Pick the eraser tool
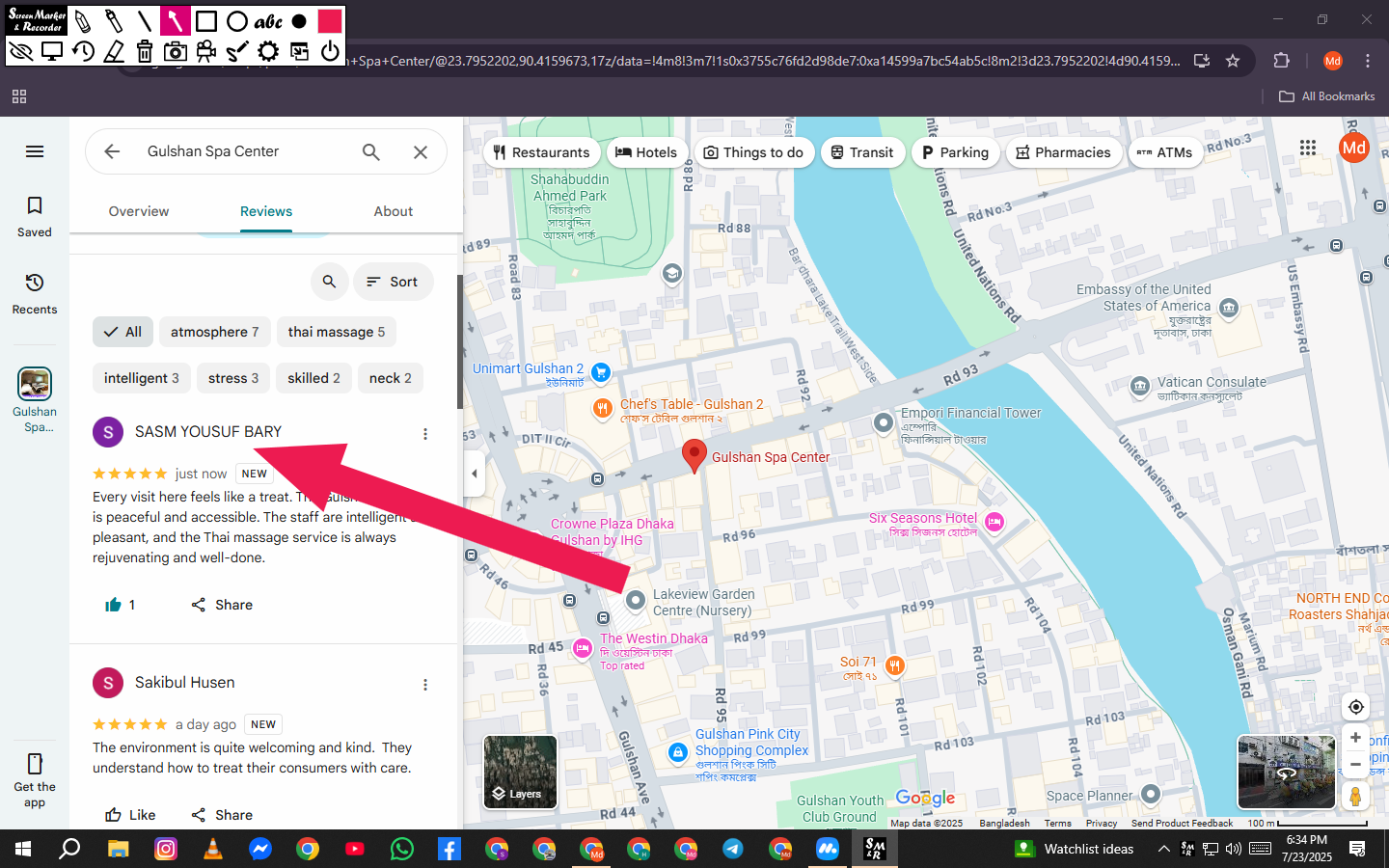This screenshot has width=1389, height=868. point(114,51)
